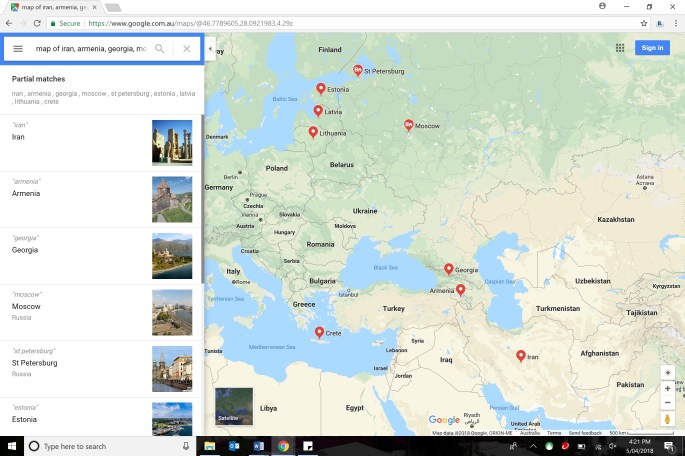Close the Google Maps browser tab
The image size is (685, 456).
94,7
